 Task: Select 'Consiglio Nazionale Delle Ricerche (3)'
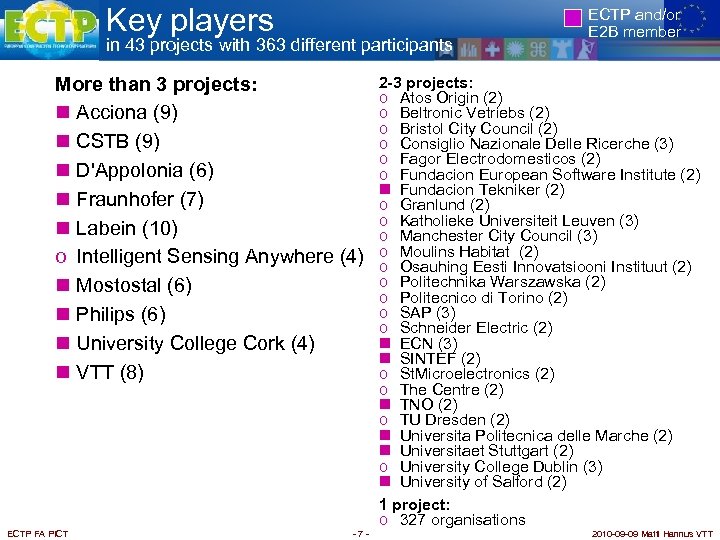[x=536, y=144]
